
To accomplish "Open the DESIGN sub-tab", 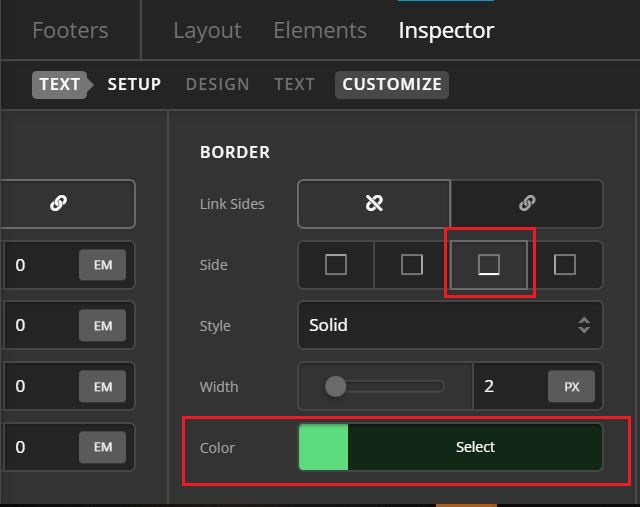I will [x=218, y=84].
